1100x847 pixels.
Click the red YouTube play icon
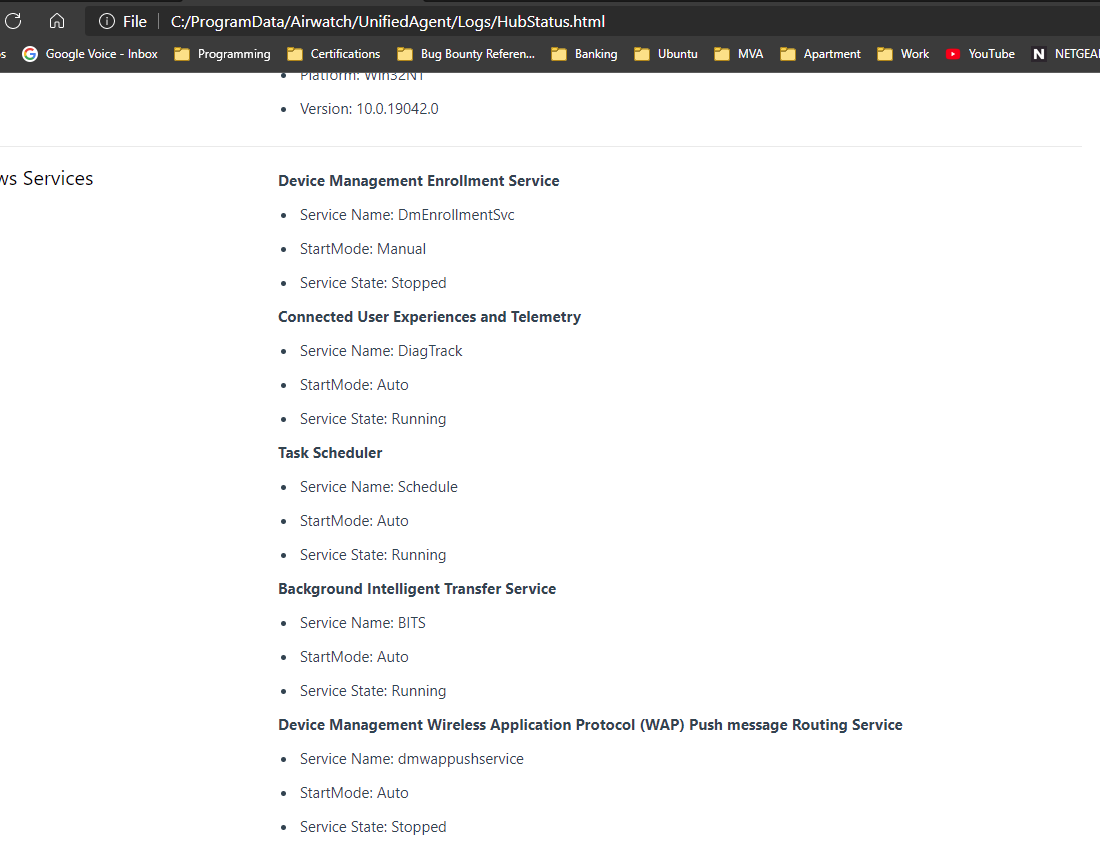pos(953,54)
